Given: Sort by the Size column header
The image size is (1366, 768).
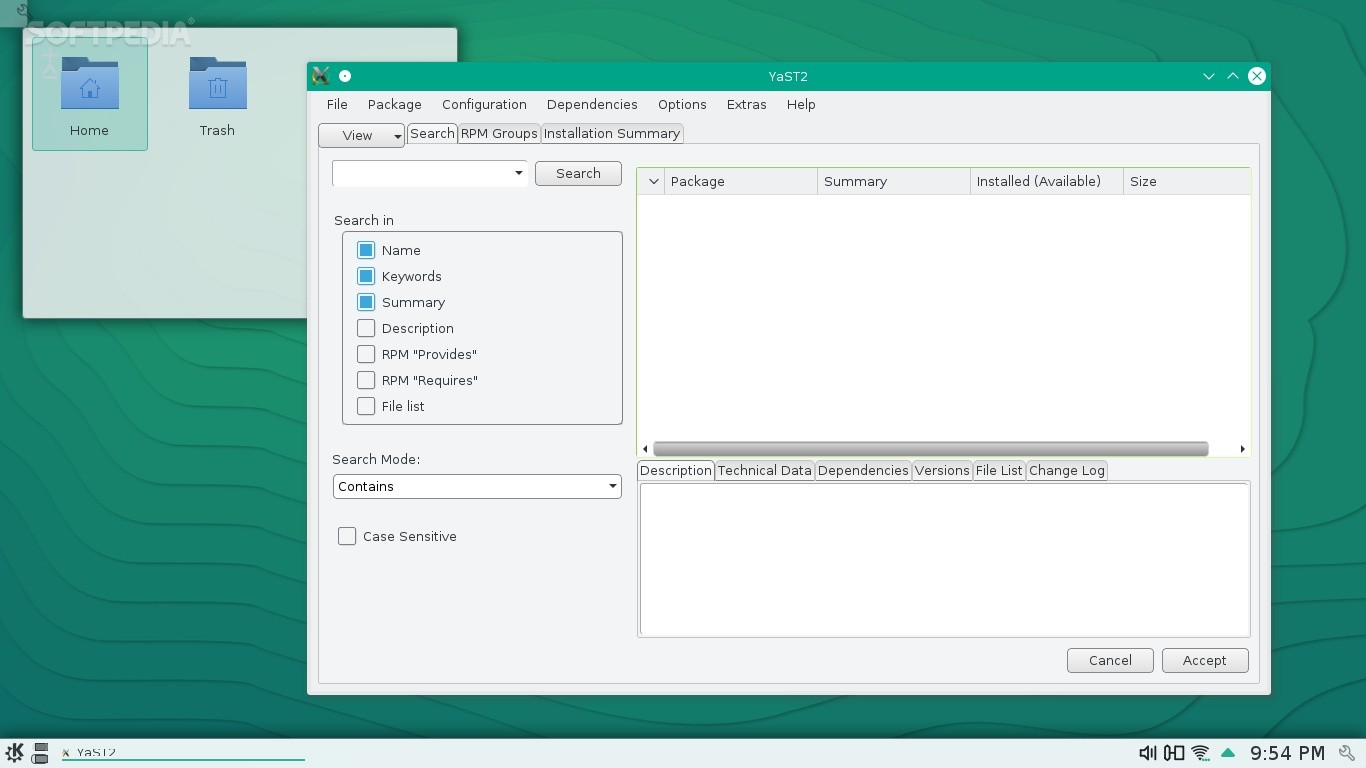Looking at the screenshot, I should point(1186,181).
